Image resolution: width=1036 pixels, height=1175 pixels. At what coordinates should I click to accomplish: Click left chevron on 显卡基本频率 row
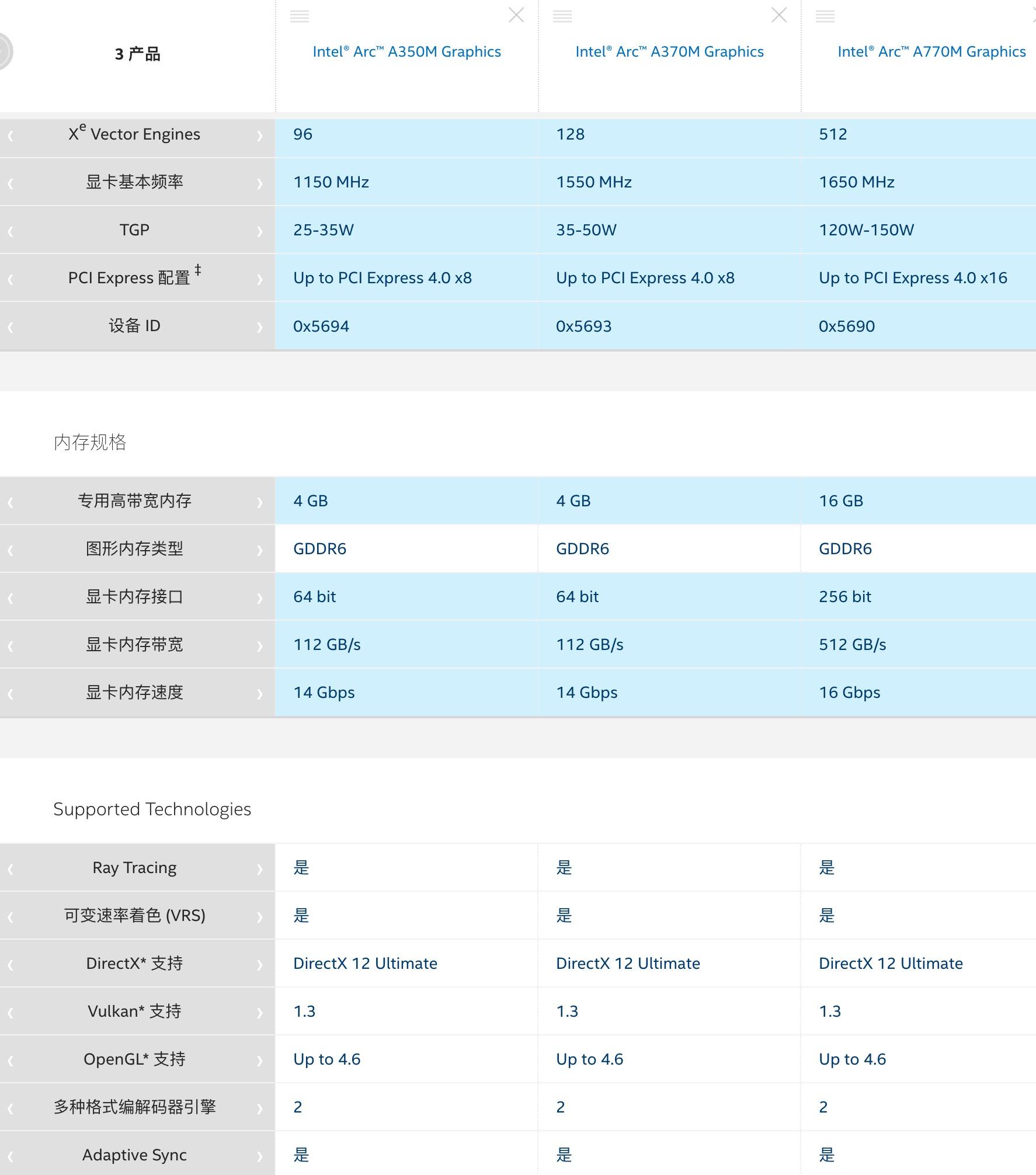11,183
